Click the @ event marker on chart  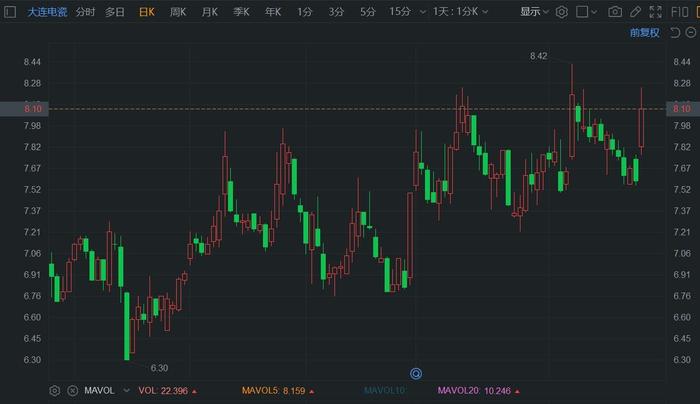point(416,374)
